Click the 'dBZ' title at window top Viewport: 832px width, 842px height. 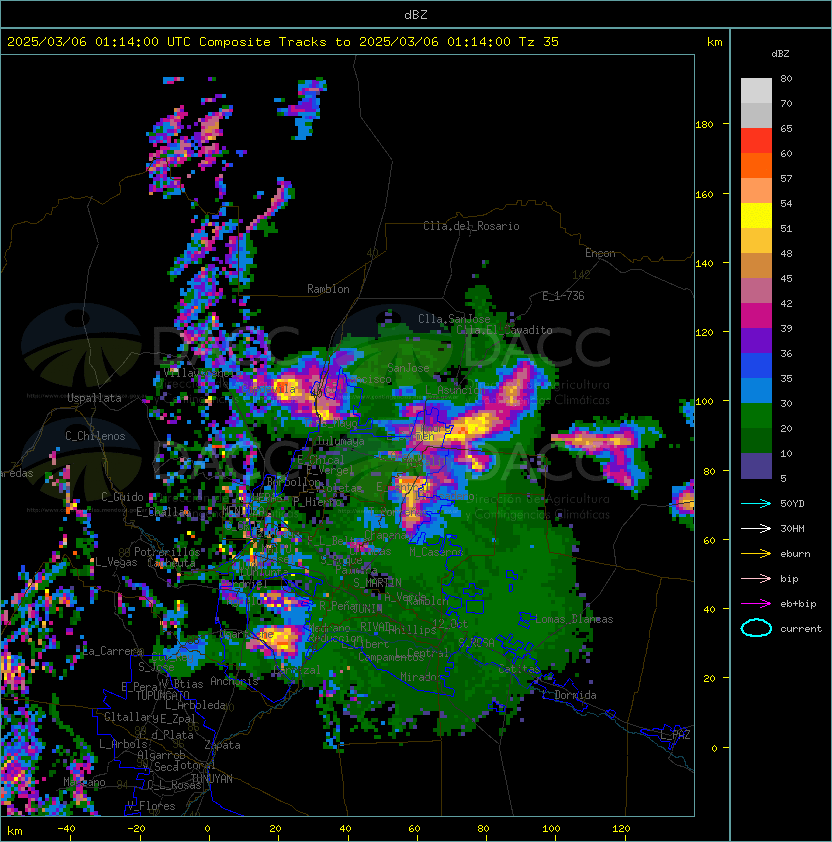click(x=416, y=14)
